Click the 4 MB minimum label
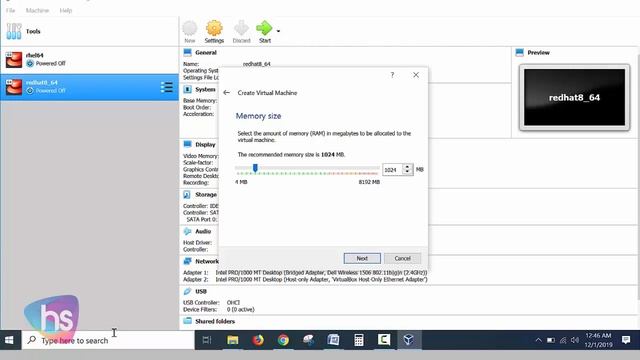 tap(241, 182)
